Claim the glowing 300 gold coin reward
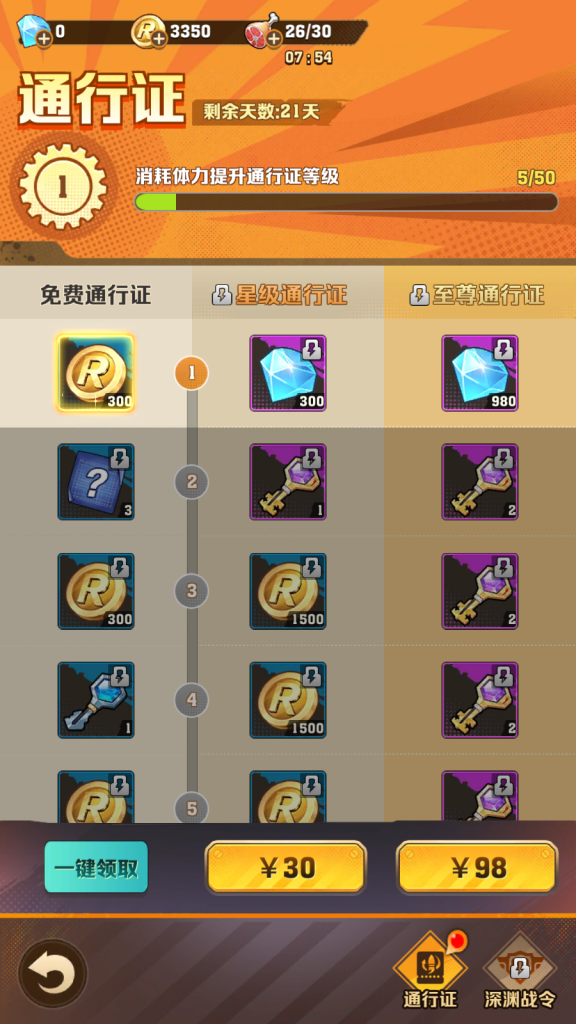Screen dimensions: 576x1024 pyautogui.click(x=96, y=373)
